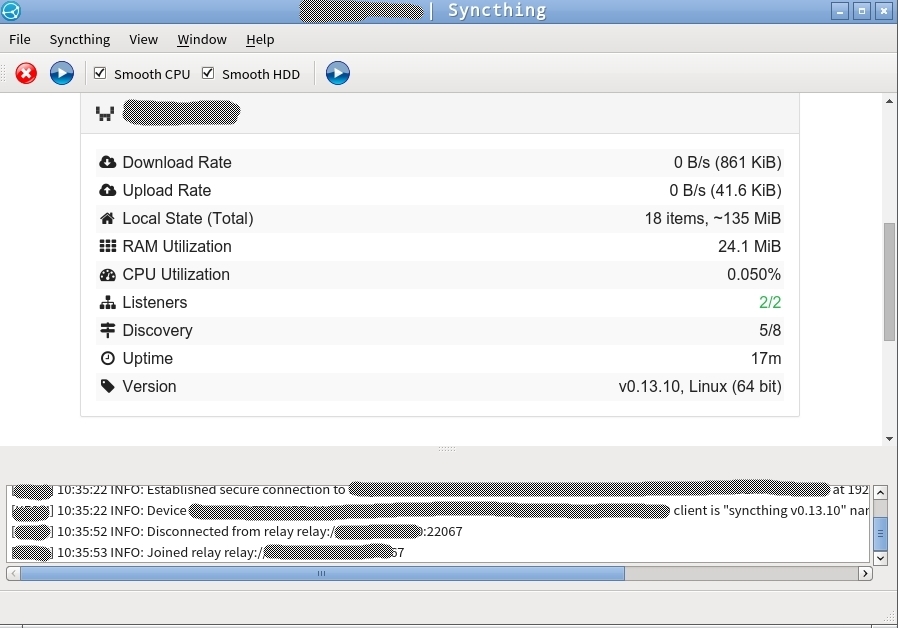Viewport: 898px width, 628px height.
Task: Click the 0.050% CPU value
Action: pyautogui.click(x=754, y=274)
